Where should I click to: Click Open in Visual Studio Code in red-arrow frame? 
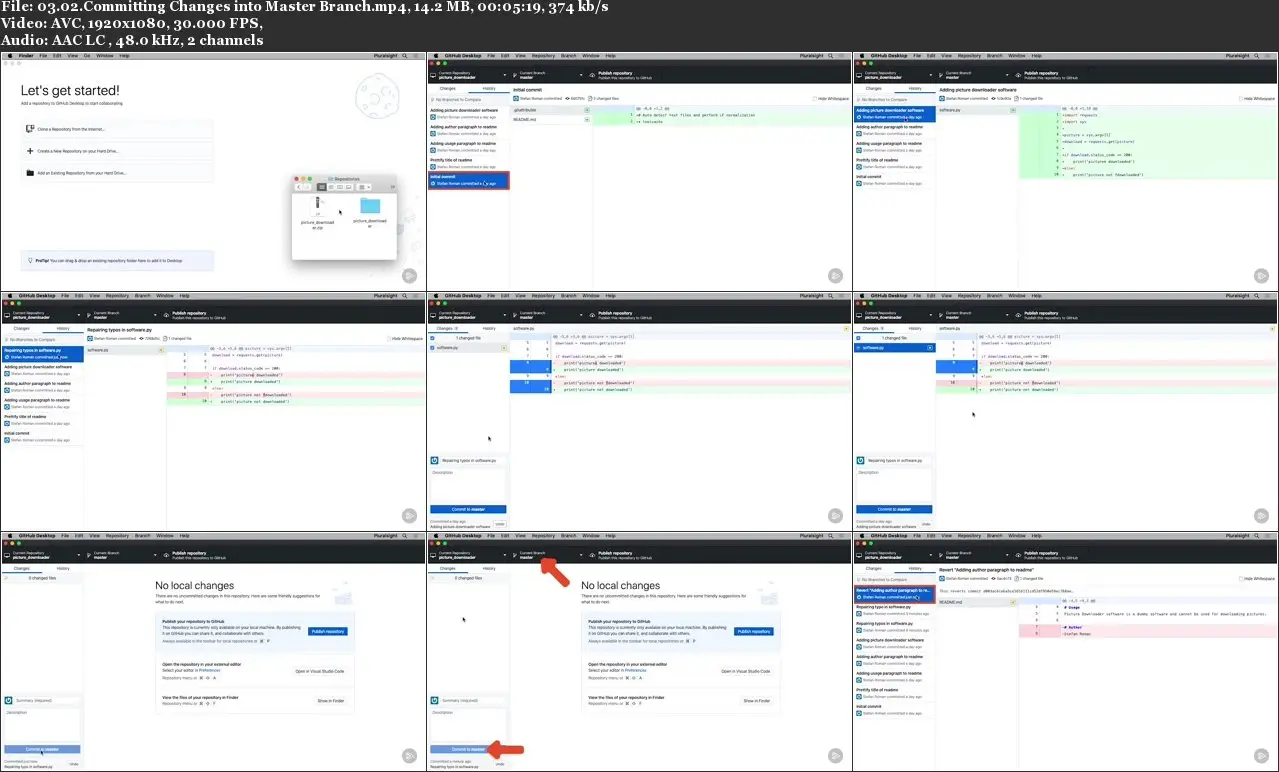tap(746, 671)
